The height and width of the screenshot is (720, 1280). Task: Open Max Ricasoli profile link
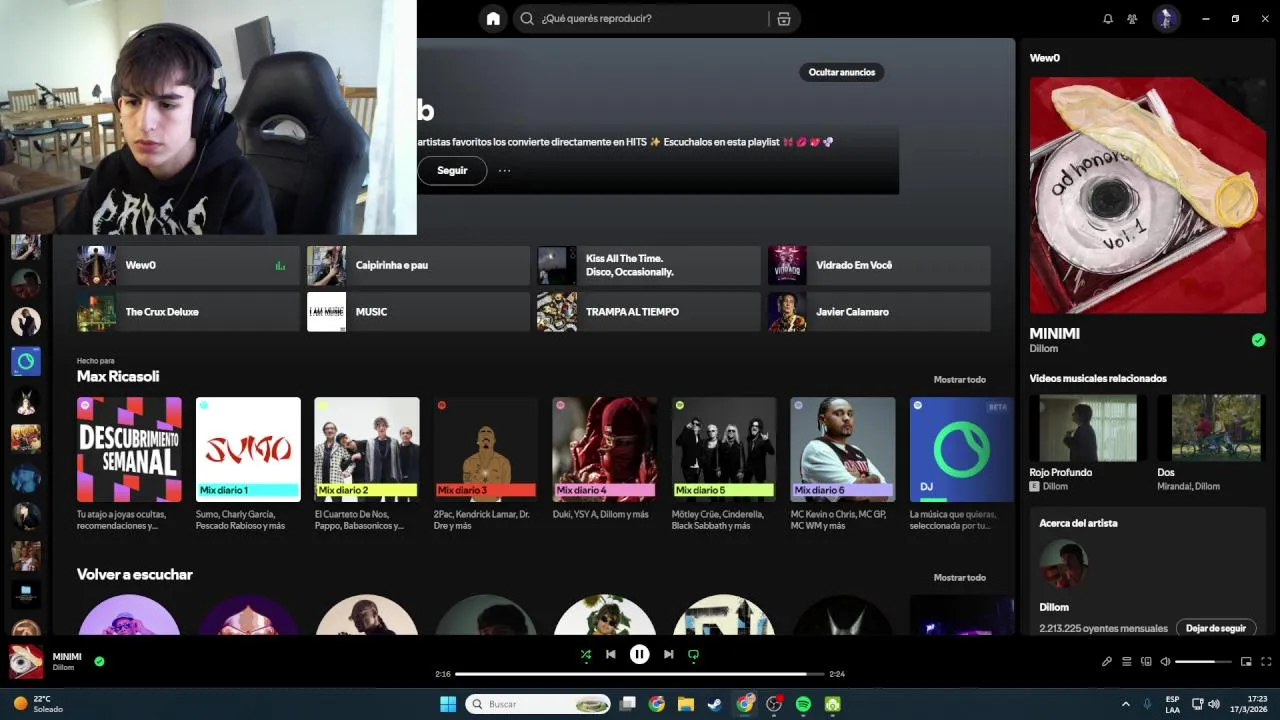118,376
